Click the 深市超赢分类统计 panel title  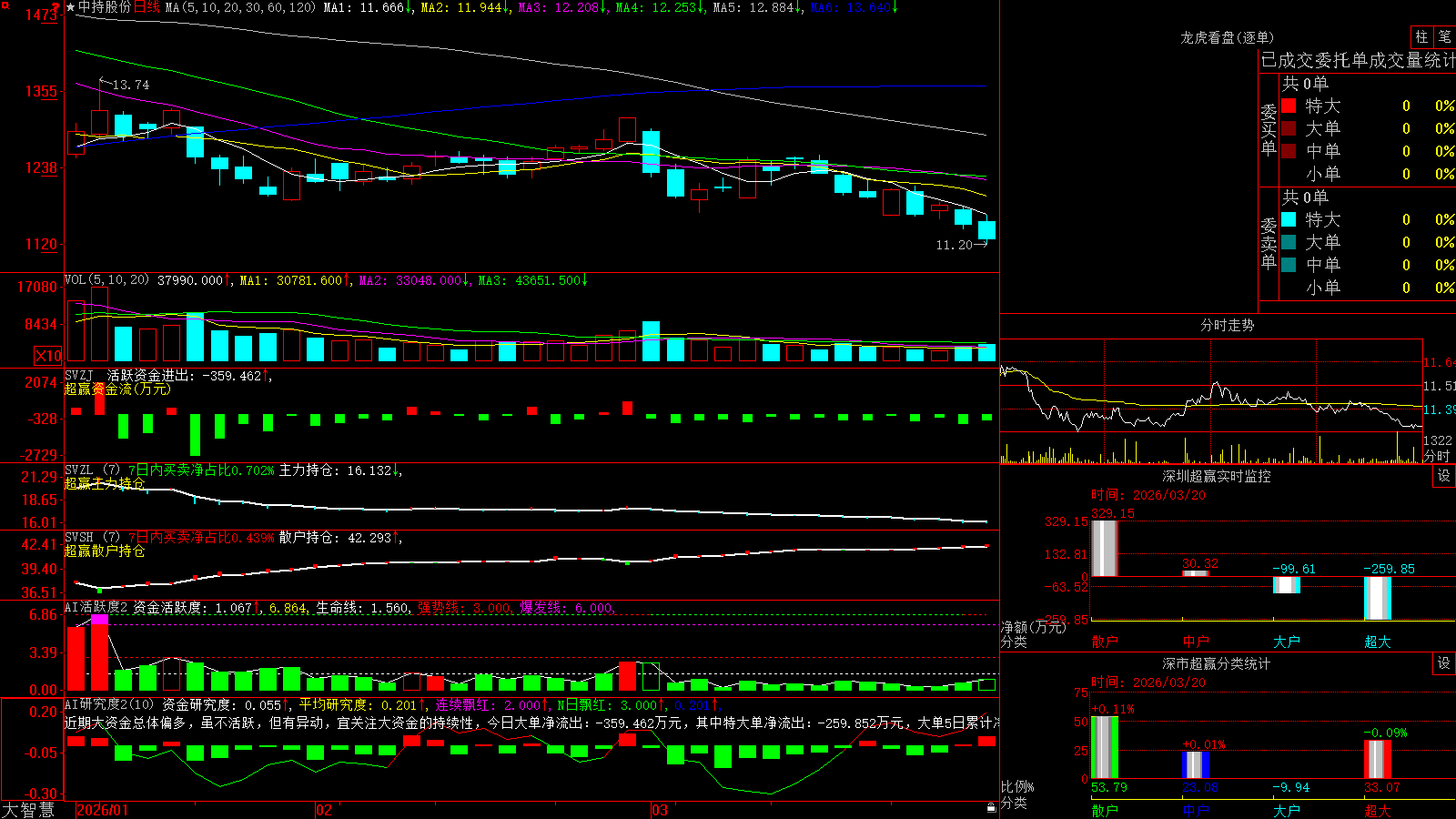(x=1217, y=663)
